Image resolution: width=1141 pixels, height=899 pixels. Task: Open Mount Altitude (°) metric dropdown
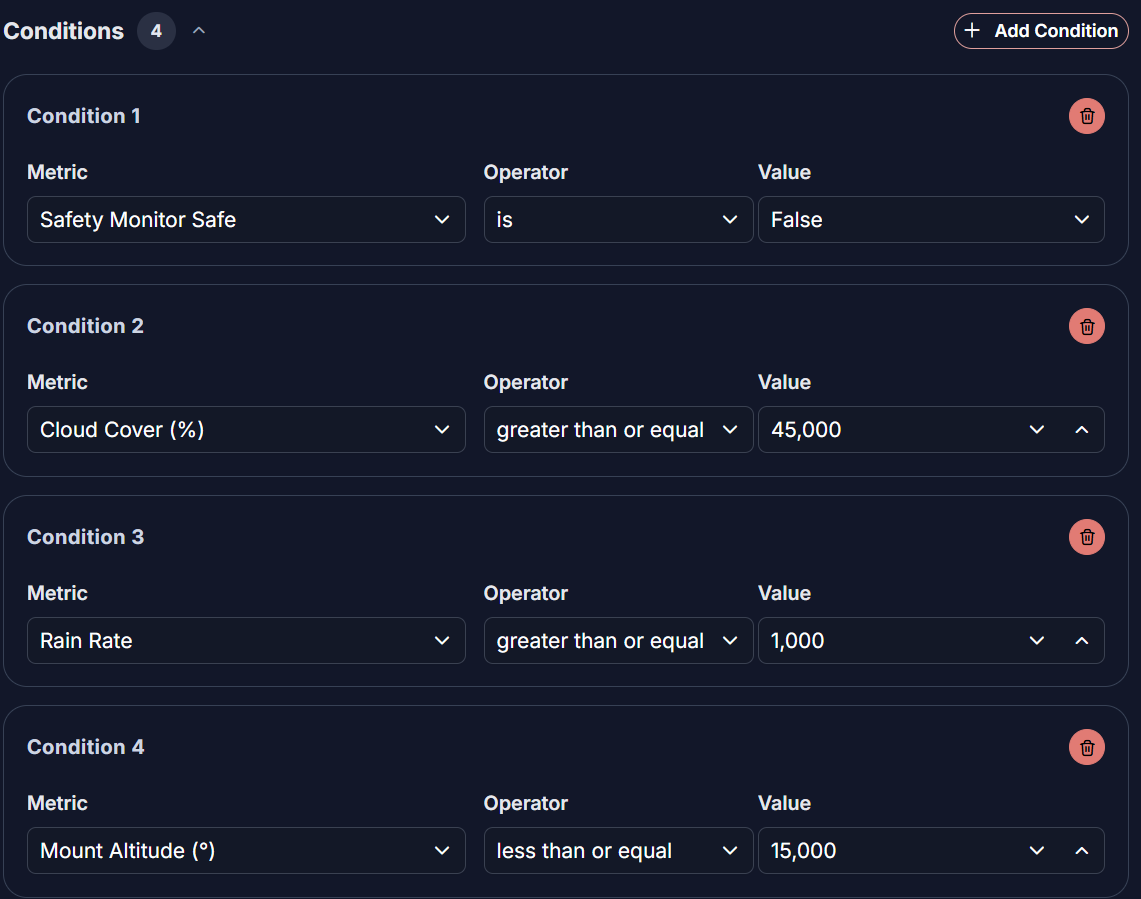[246, 851]
